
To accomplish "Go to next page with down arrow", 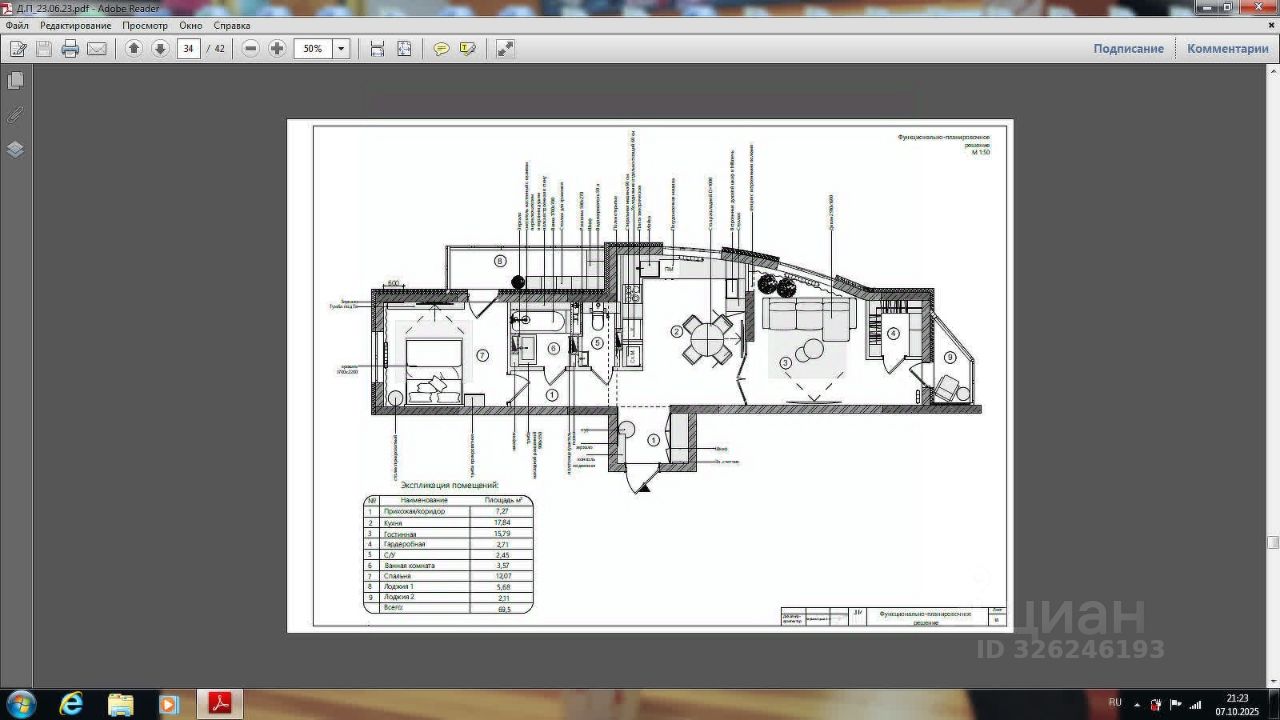I will coord(160,49).
